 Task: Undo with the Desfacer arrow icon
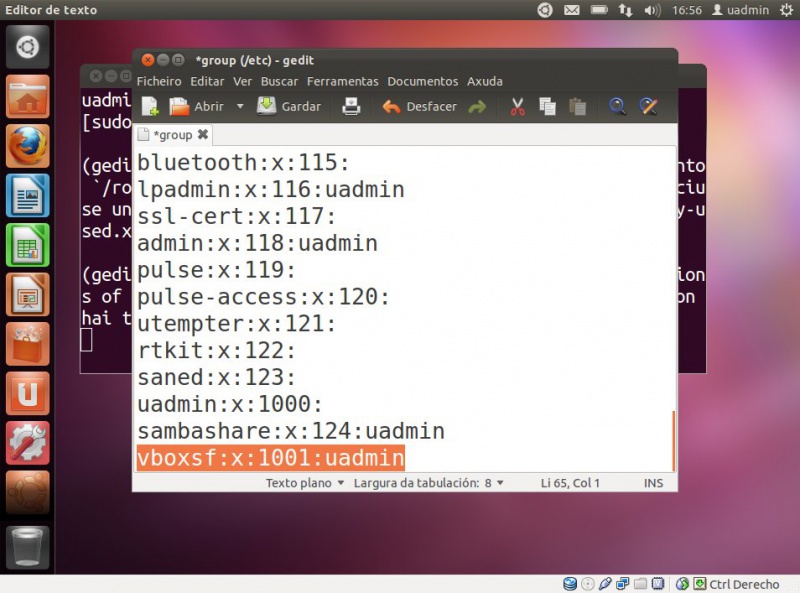point(391,107)
